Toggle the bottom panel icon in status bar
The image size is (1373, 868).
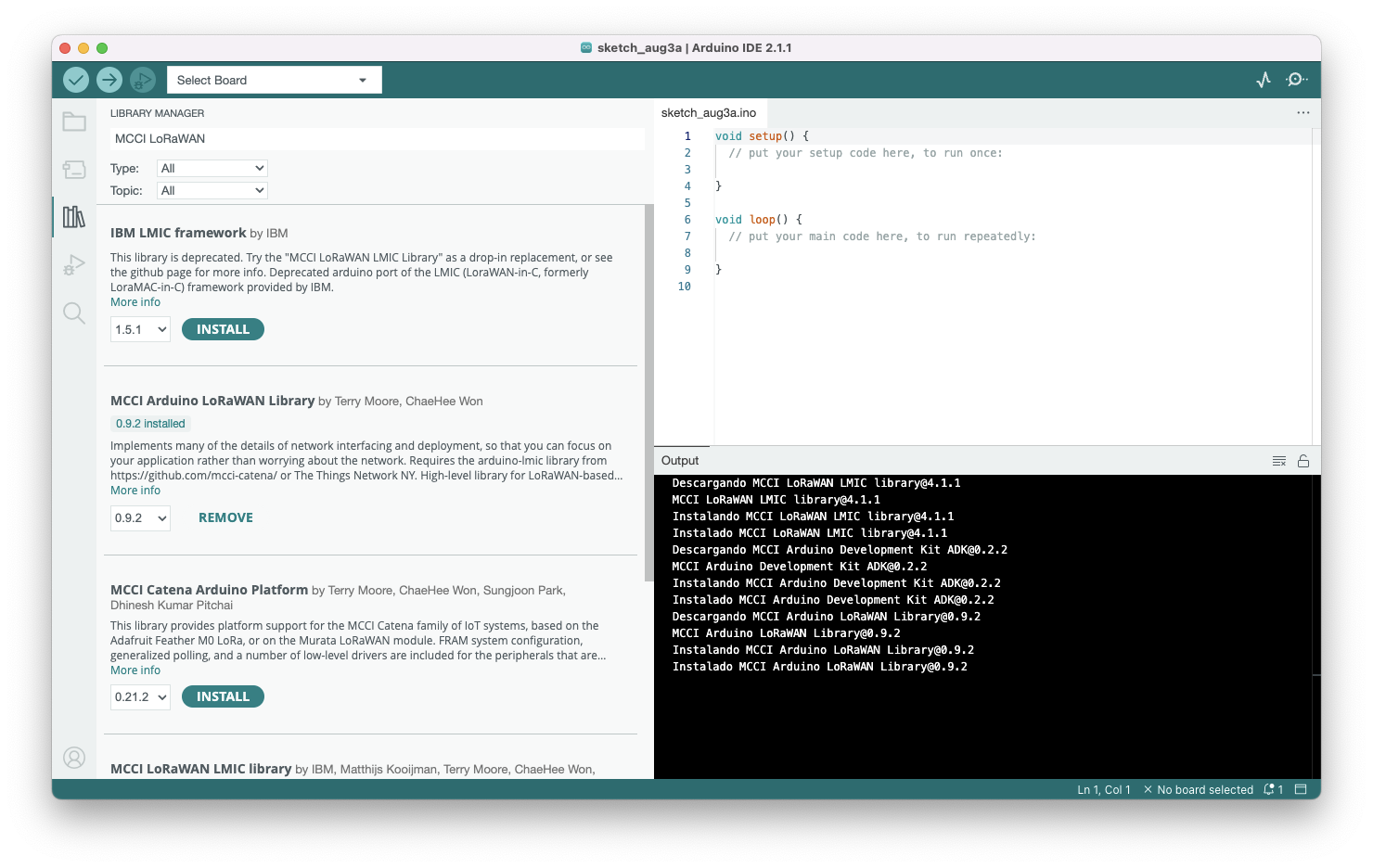coord(1301,790)
